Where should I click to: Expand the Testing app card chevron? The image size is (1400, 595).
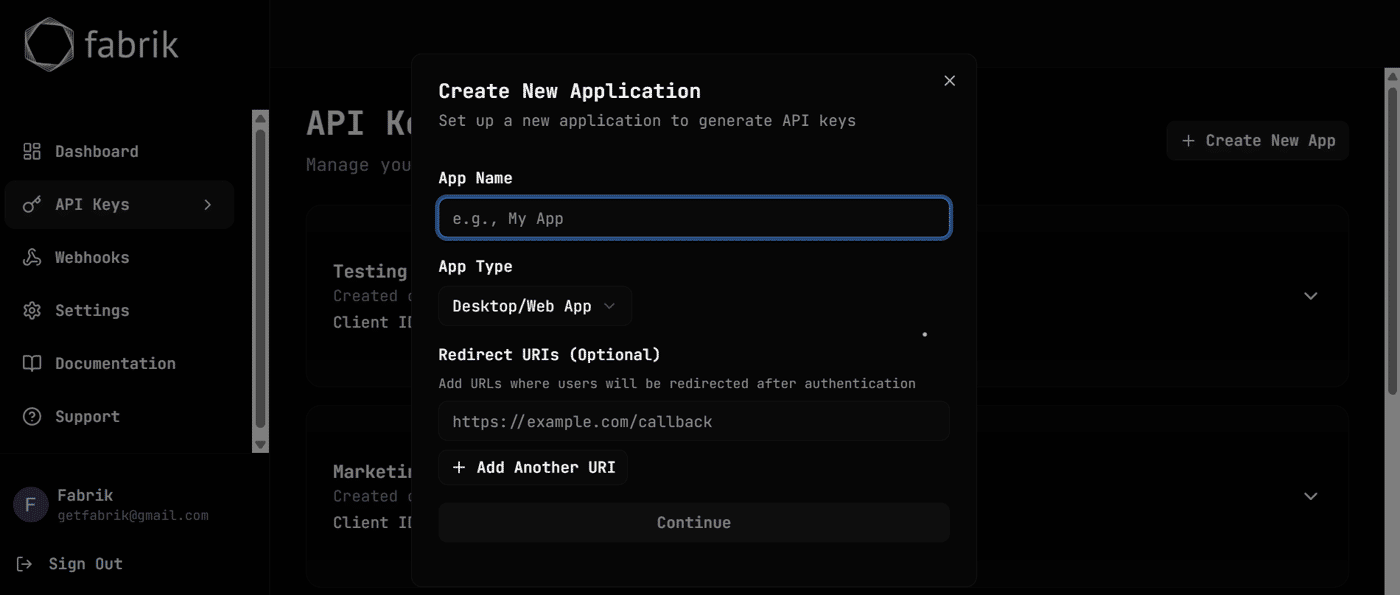(1311, 296)
